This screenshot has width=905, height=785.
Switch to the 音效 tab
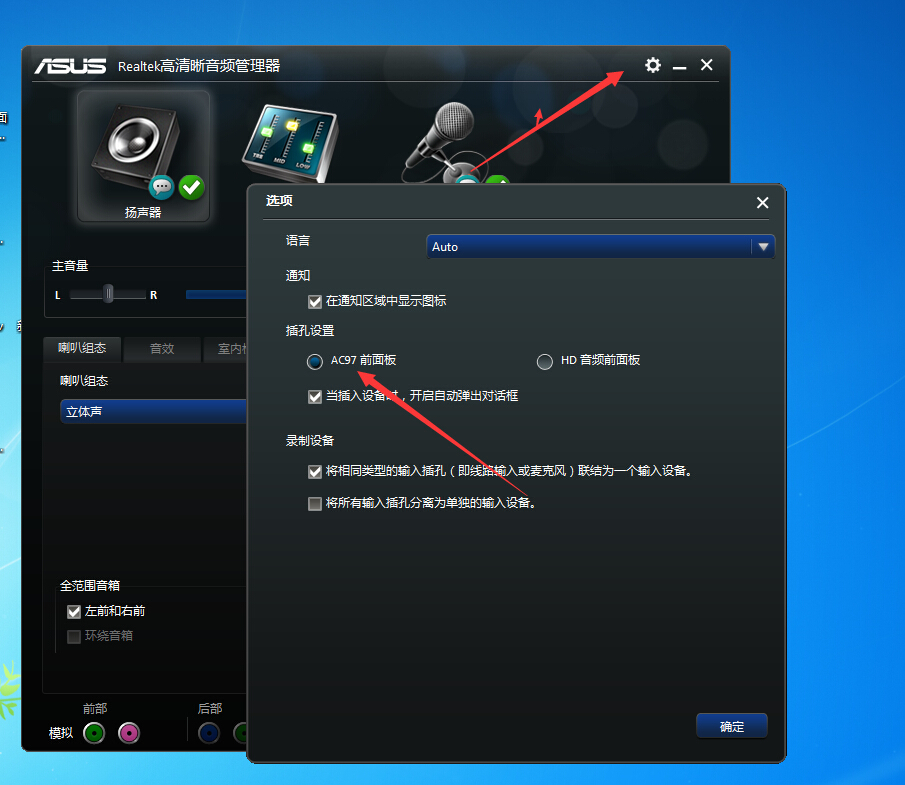(162, 349)
